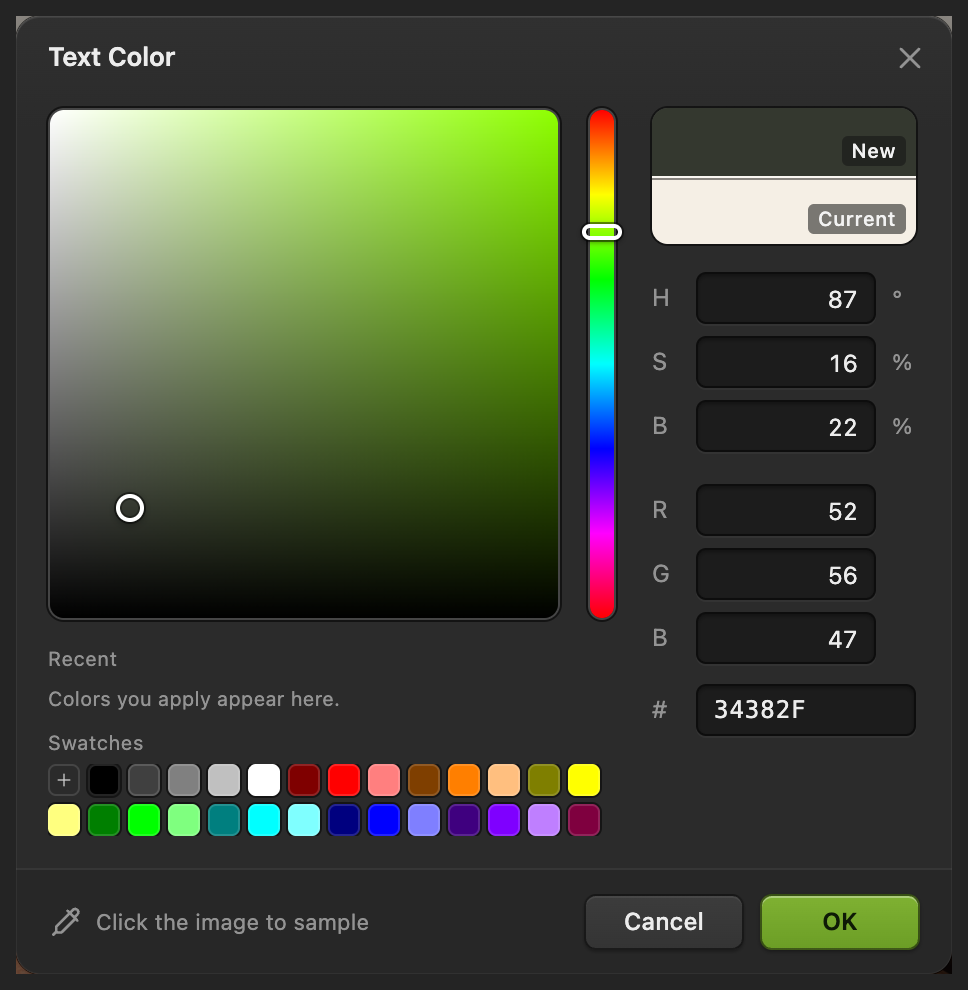
Task: Focus the hex code field 34382F
Action: pos(806,710)
